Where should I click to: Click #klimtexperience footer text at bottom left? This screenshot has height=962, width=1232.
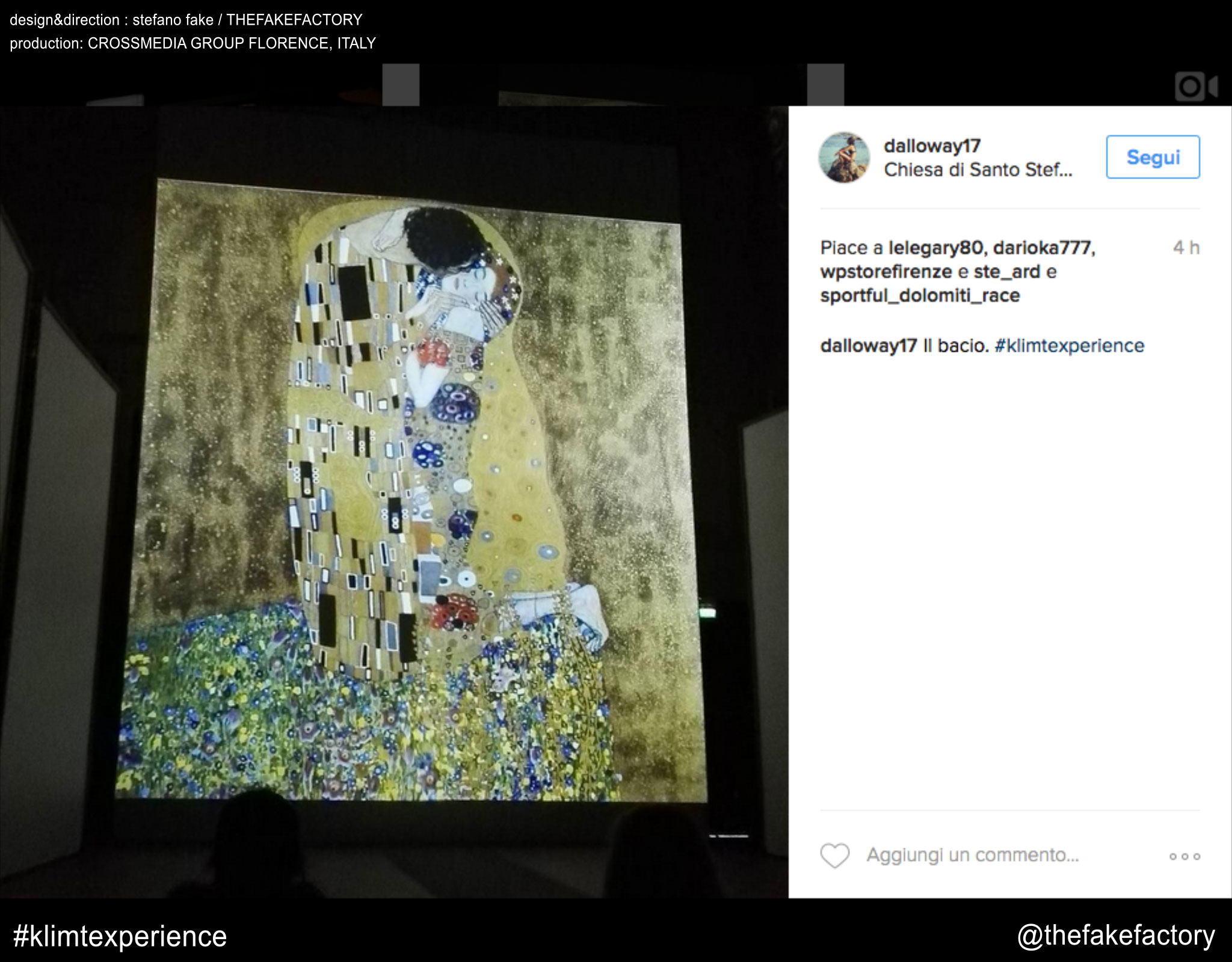coord(120,936)
